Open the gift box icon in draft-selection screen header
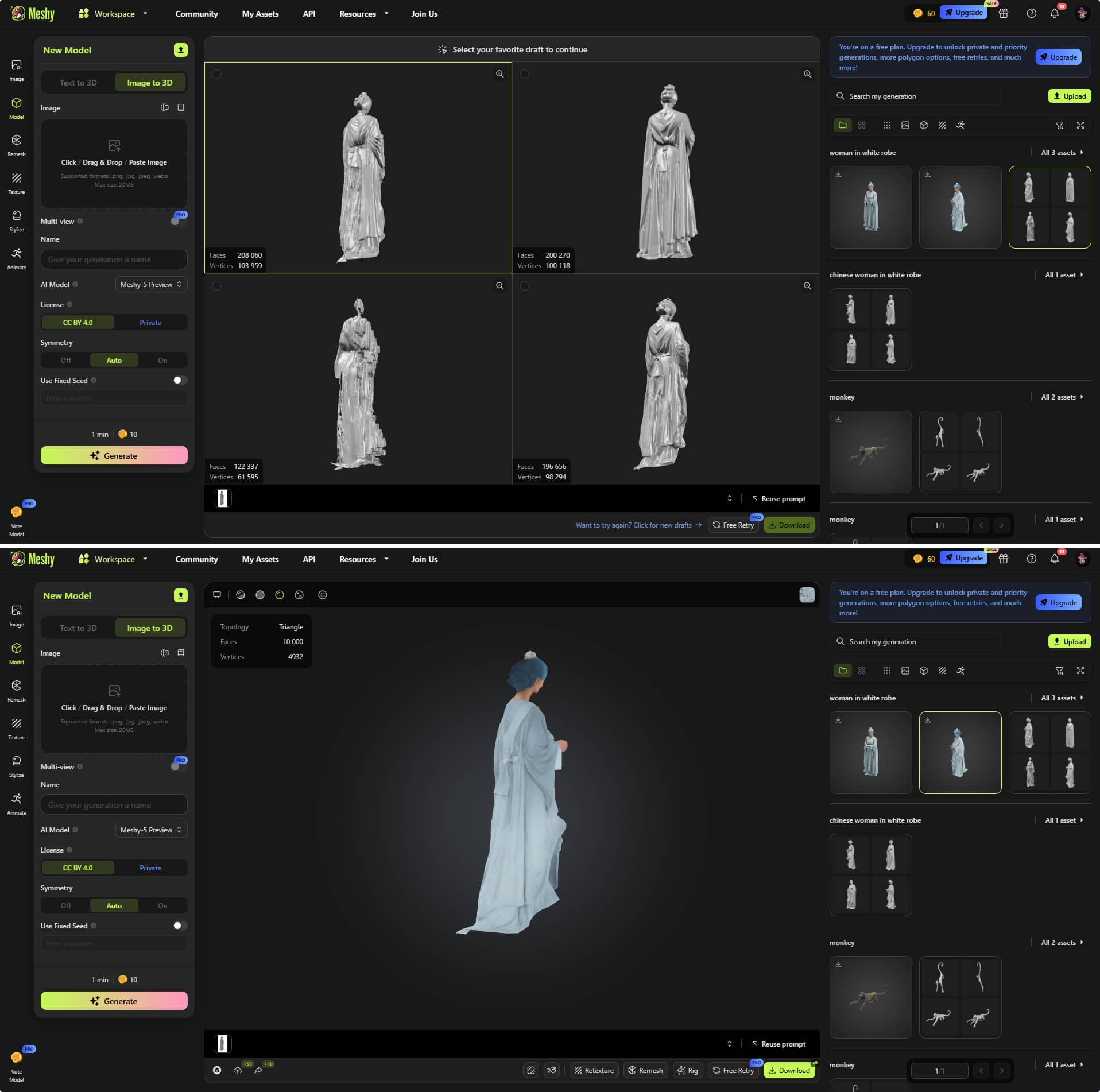The image size is (1100, 1092). [x=1004, y=13]
